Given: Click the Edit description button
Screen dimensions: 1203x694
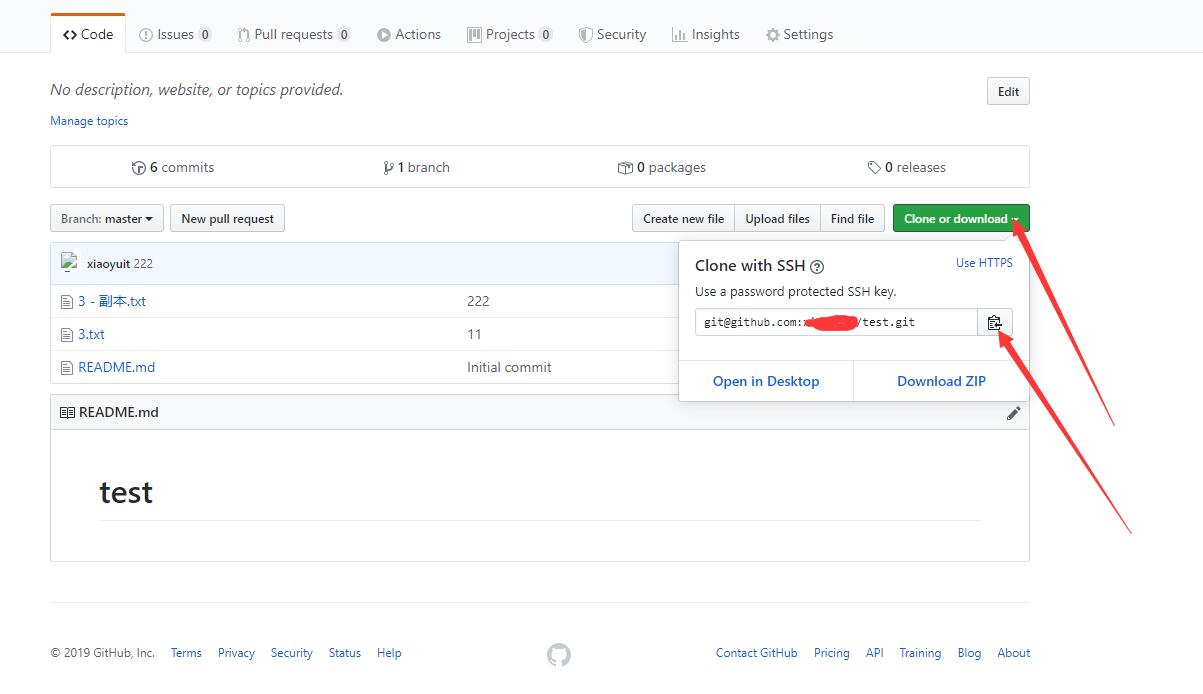Looking at the screenshot, I should click(x=1008, y=92).
